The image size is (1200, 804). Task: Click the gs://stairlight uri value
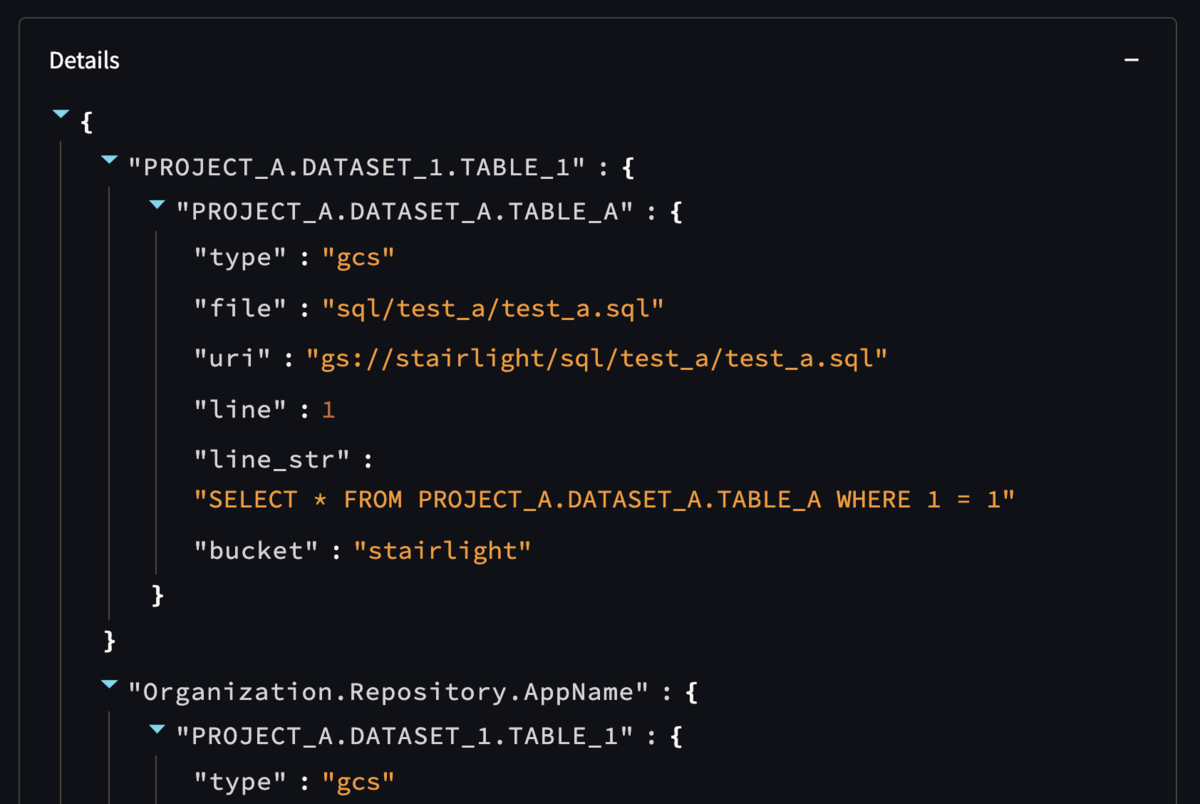596,358
